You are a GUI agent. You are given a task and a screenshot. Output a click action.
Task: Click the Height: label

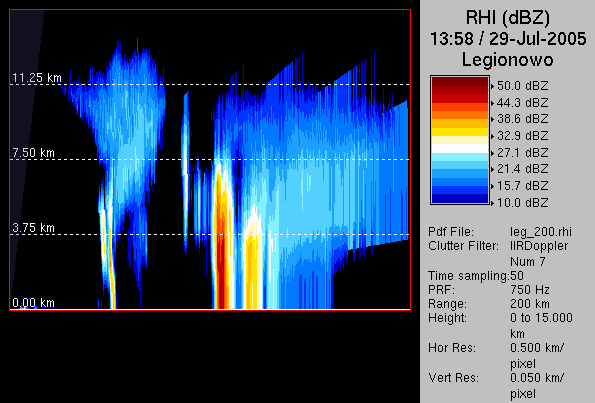pos(447,318)
